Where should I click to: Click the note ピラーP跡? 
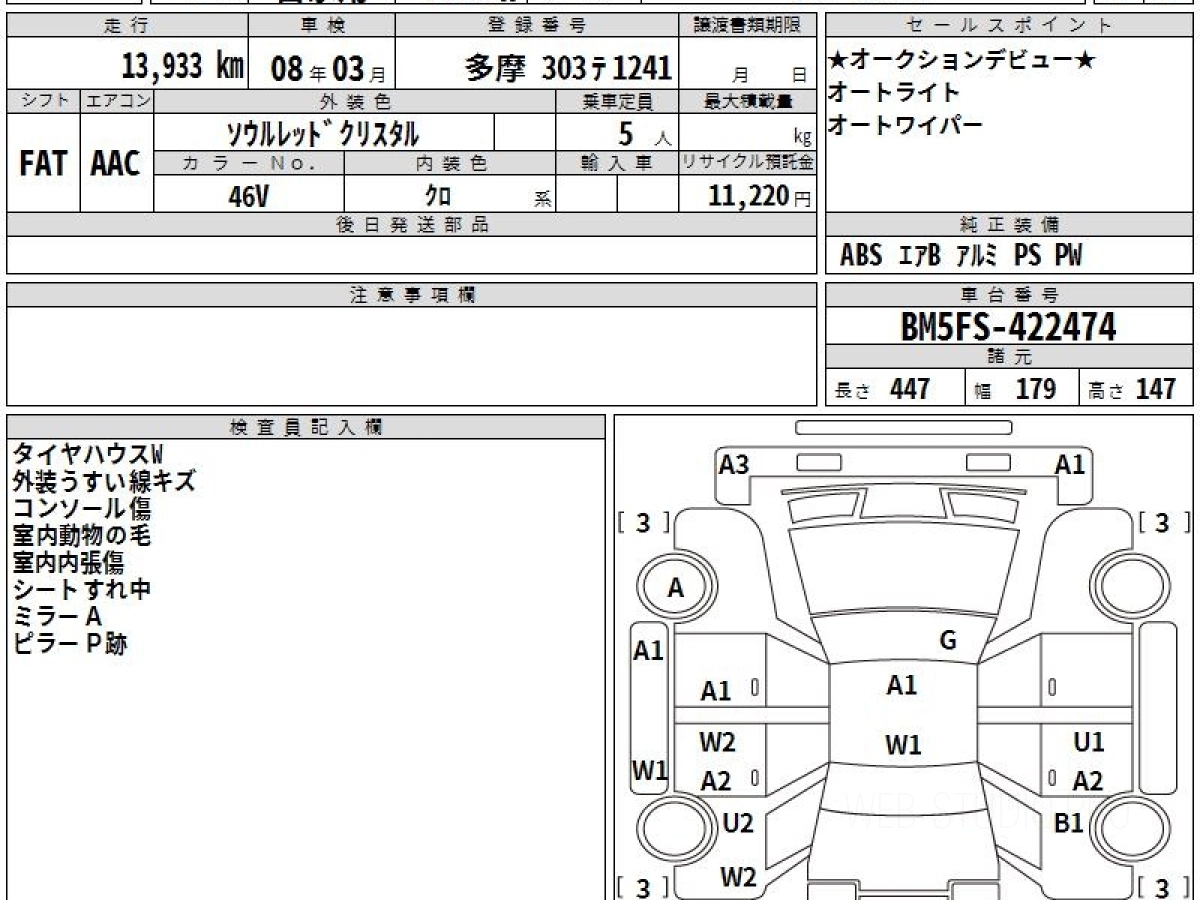coord(70,643)
